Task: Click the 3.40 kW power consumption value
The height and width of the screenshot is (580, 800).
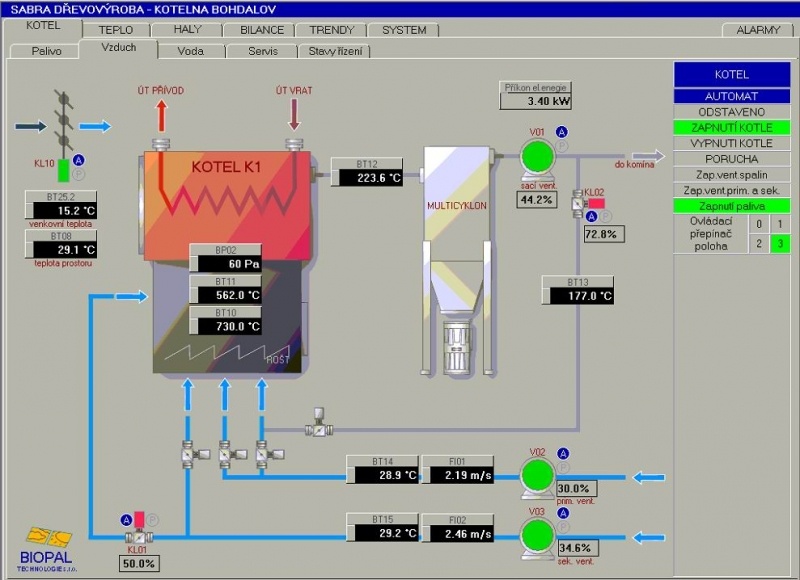Action: tap(535, 101)
